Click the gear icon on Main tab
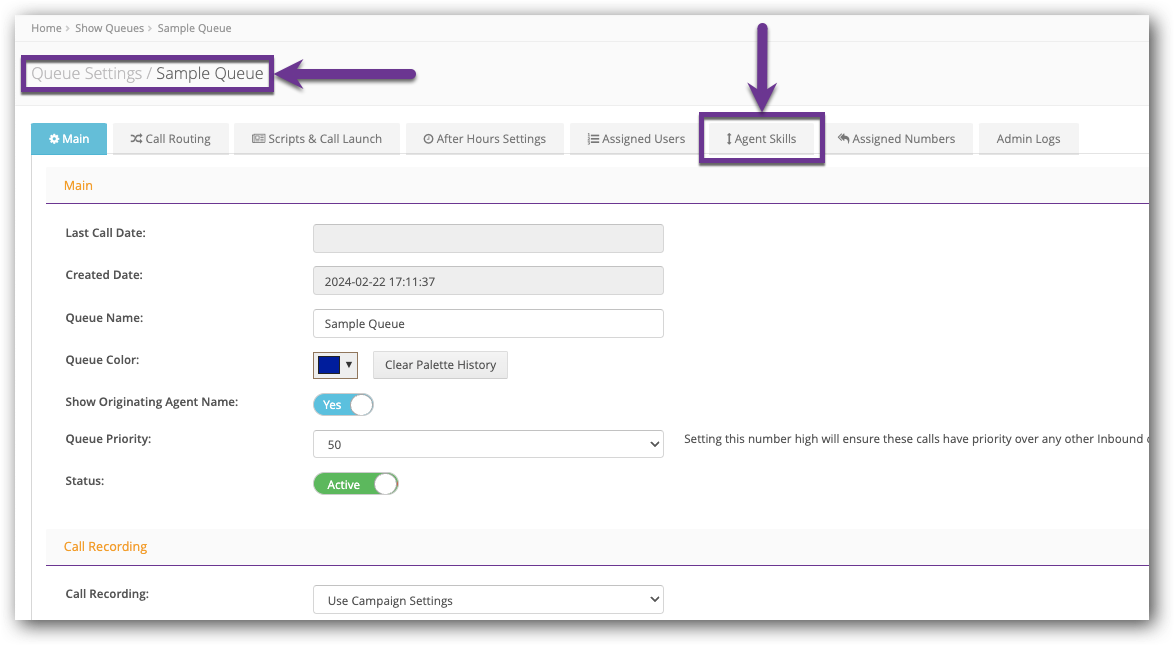This screenshot has height=645, width=1174. [x=54, y=139]
